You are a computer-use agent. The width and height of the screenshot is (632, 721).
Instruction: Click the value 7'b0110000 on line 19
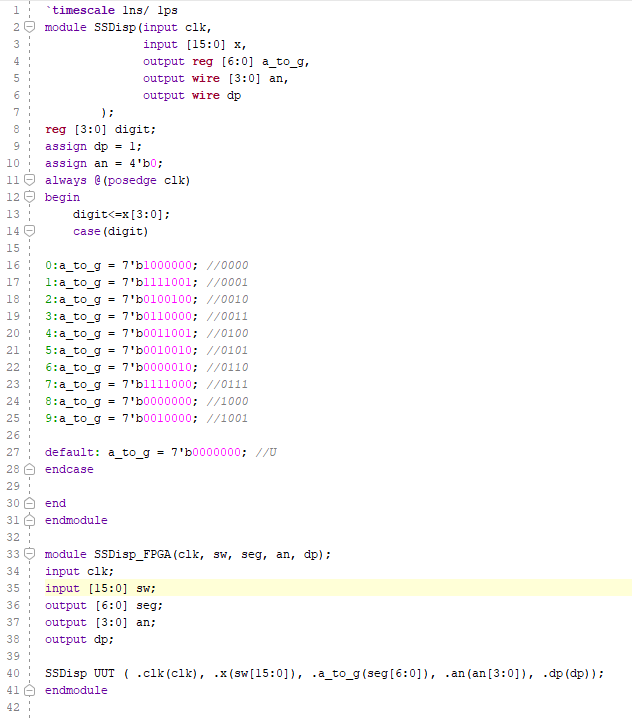point(157,316)
